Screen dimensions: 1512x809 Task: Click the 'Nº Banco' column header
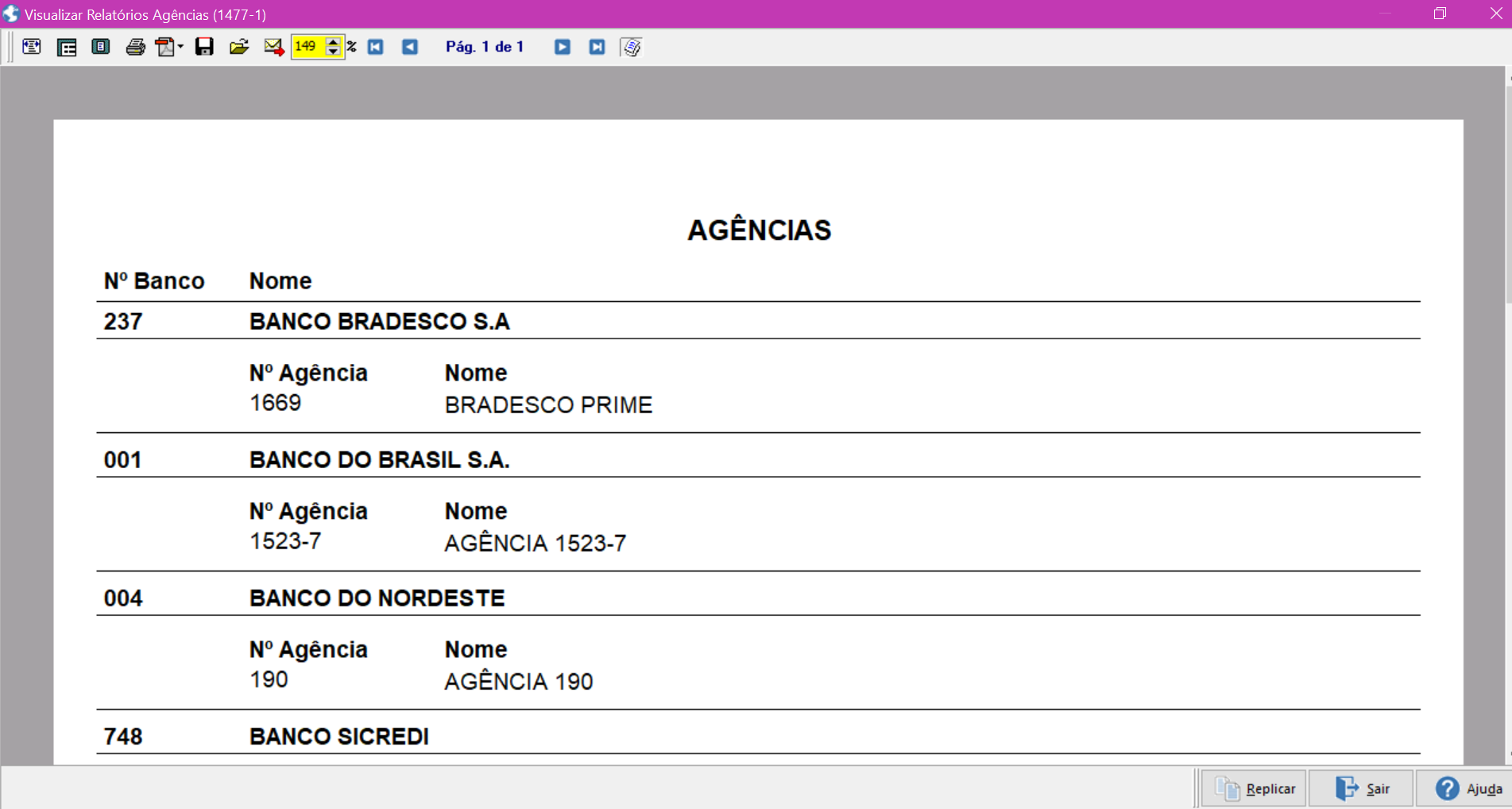(x=154, y=281)
